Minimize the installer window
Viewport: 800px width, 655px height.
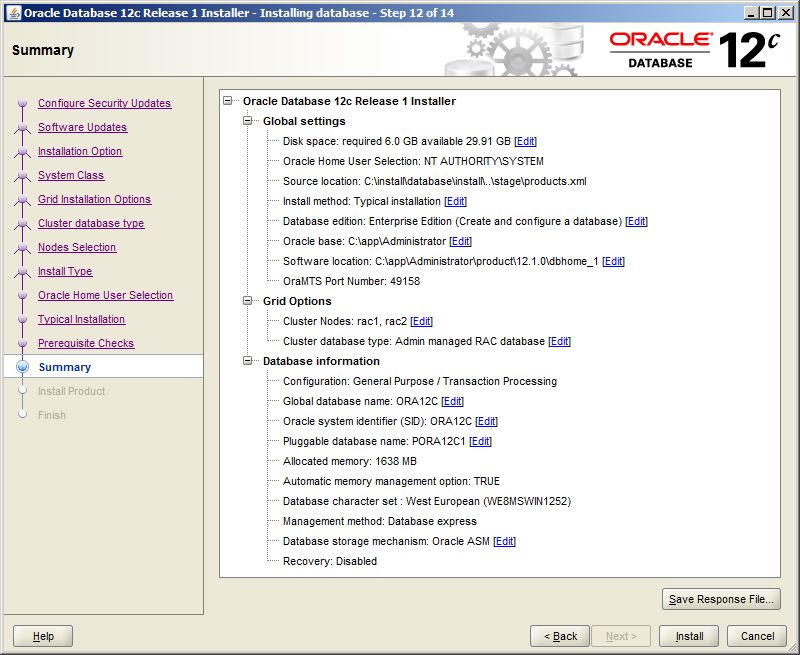(750, 13)
